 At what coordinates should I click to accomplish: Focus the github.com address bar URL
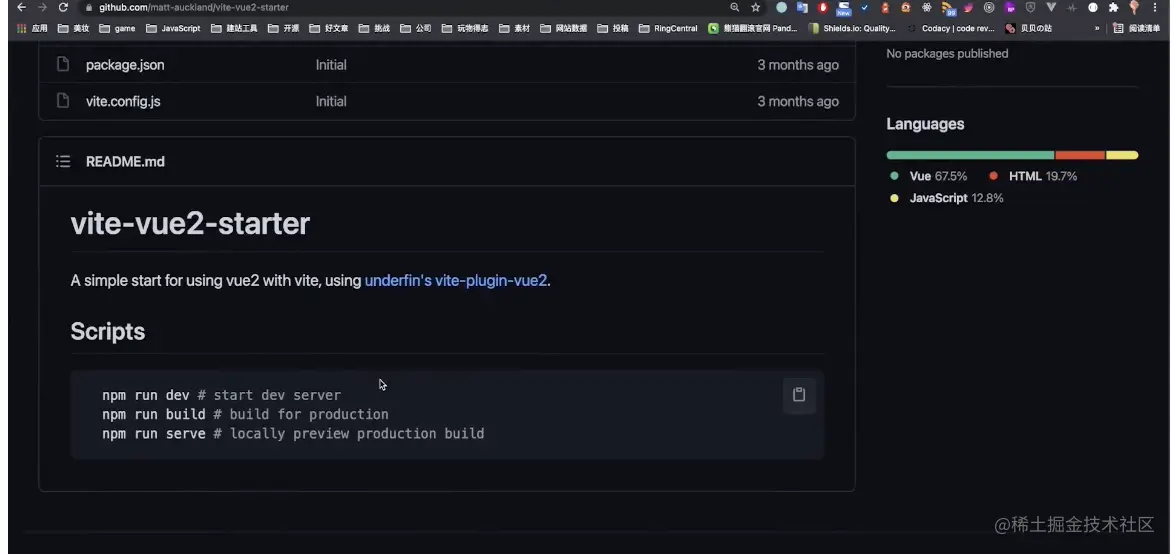pyautogui.click(x=193, y=7)
